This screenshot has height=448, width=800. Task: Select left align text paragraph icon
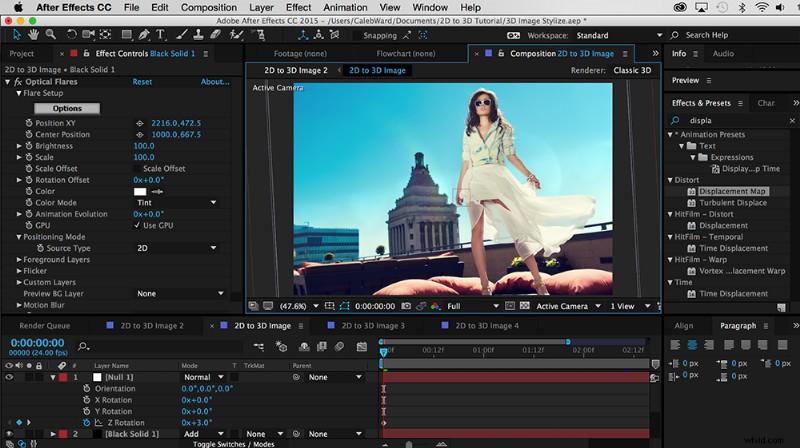(x=675, y=345)
